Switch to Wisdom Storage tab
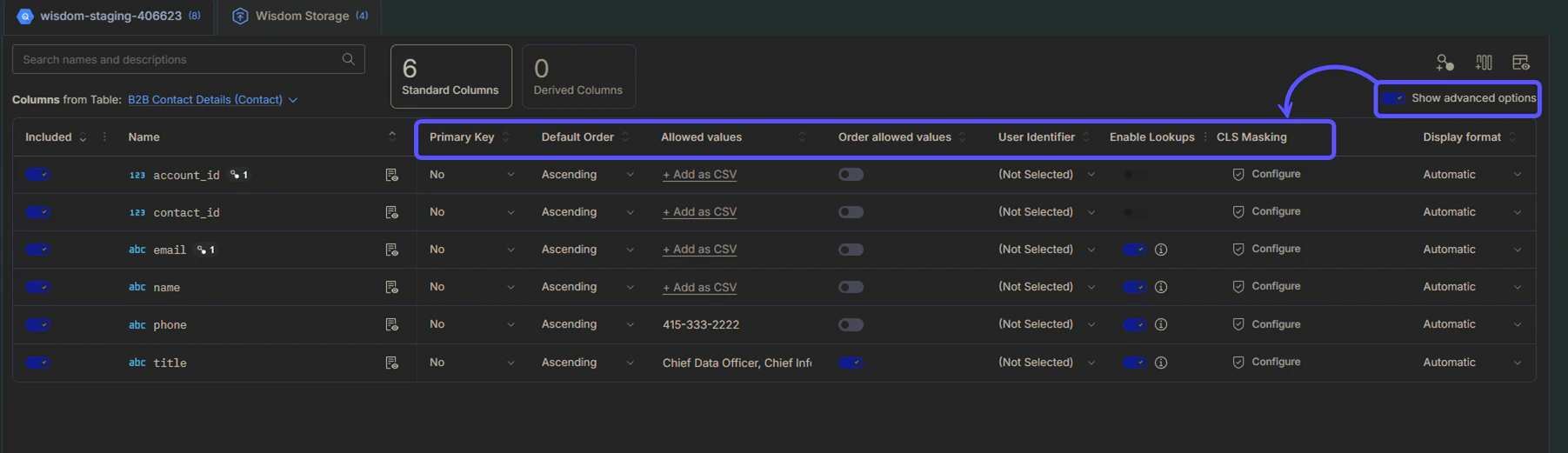The height and width of the screenshot is (453, 1568). [299, 16]
